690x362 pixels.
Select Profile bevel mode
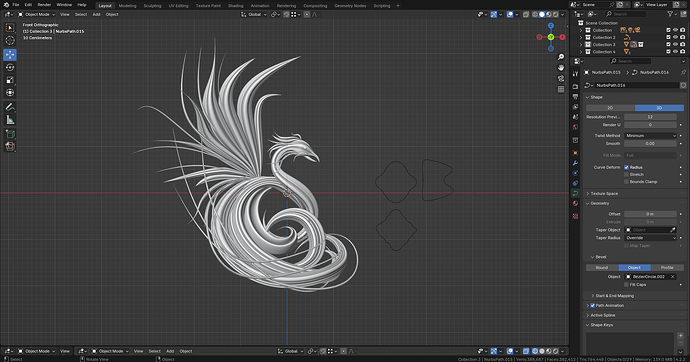coord(667,267)
